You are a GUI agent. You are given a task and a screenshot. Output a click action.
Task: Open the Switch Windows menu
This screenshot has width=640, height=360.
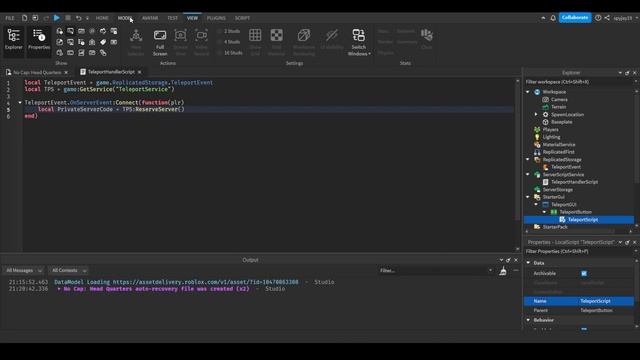(x=359, y=42)
